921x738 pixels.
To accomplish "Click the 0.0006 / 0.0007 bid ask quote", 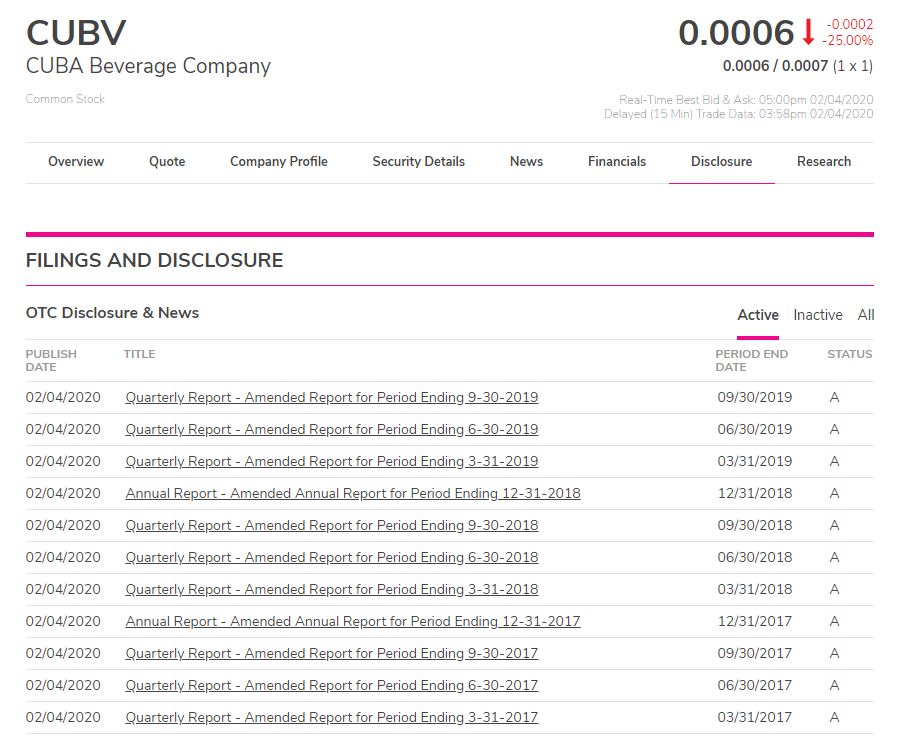I will (775, 66).
